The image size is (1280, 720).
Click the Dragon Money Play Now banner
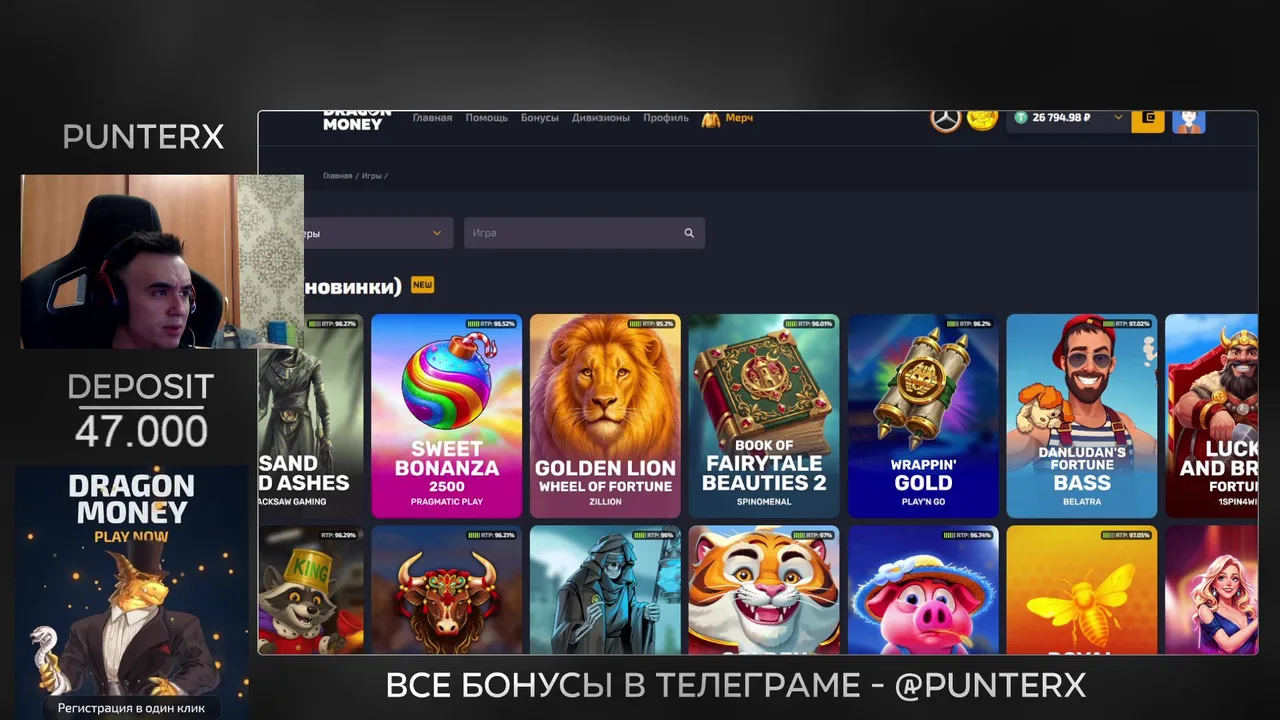[x=131, y=592]
